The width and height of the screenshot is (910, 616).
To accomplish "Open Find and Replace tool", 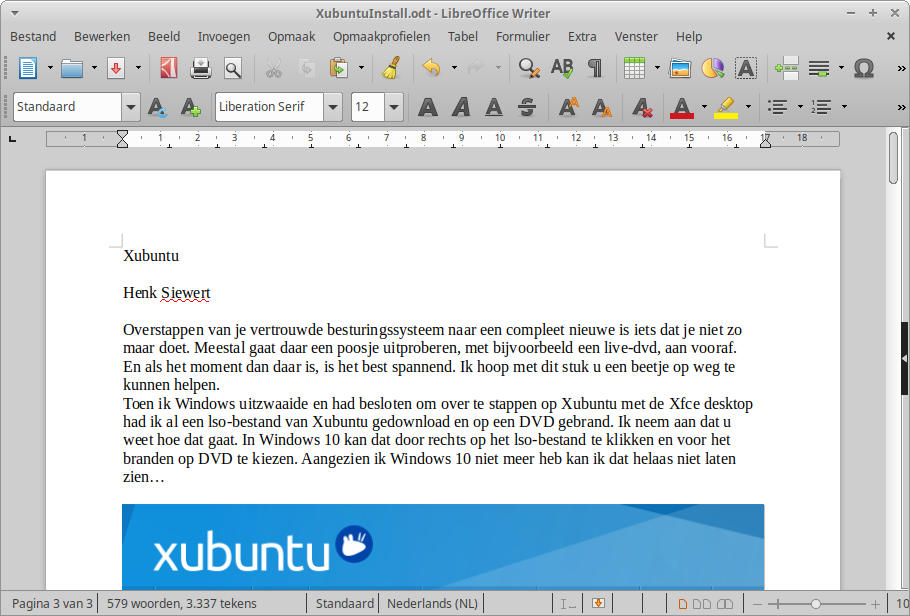I will tap(529, 69).
